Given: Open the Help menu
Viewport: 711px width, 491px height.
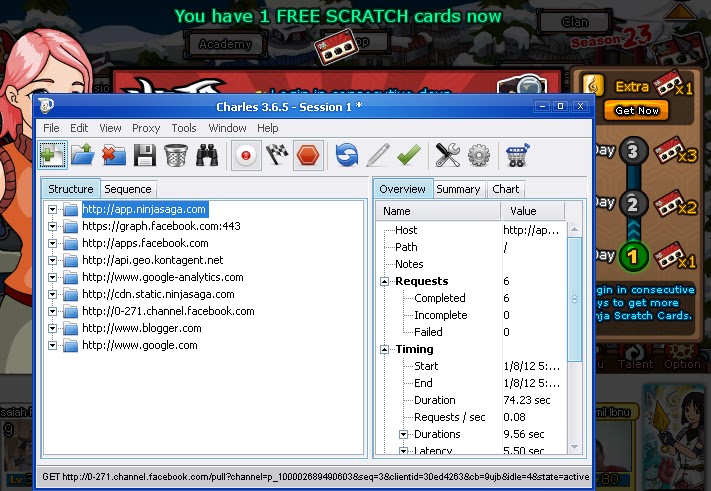Looking at the screenshot, I should point(268,128).
